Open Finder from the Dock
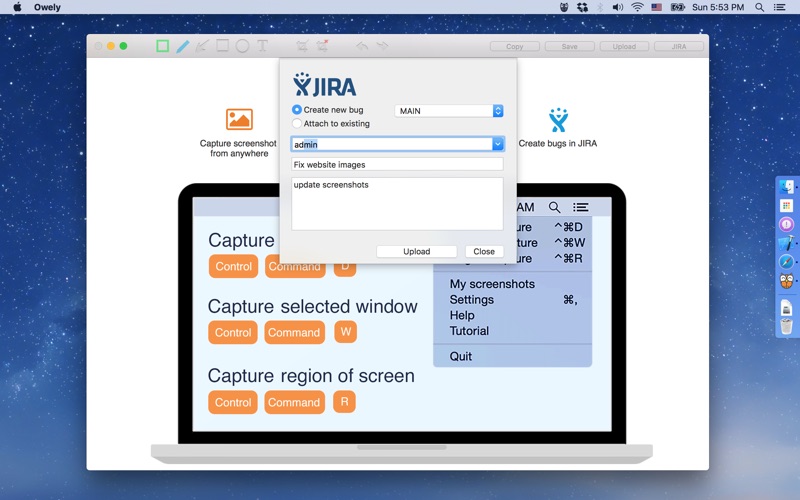Screen dimensions: 800x500 tap(786, 187)
